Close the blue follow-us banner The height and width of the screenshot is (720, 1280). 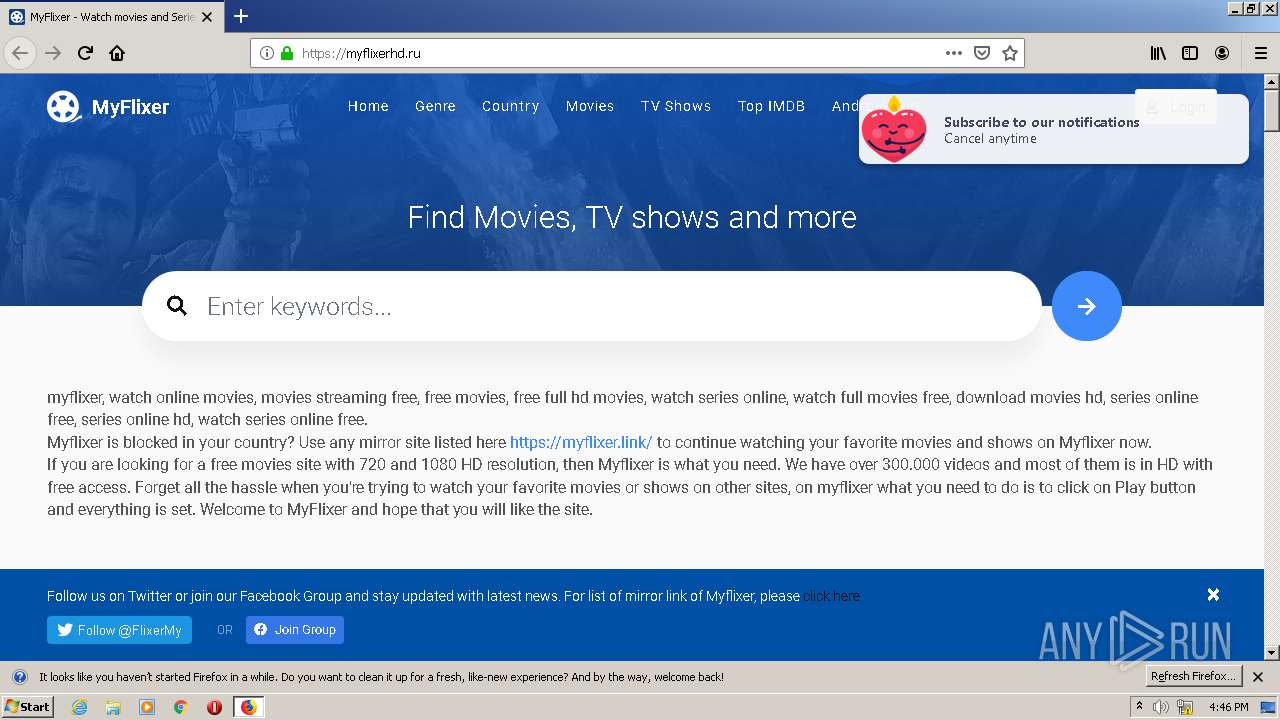click(1213, 594)
